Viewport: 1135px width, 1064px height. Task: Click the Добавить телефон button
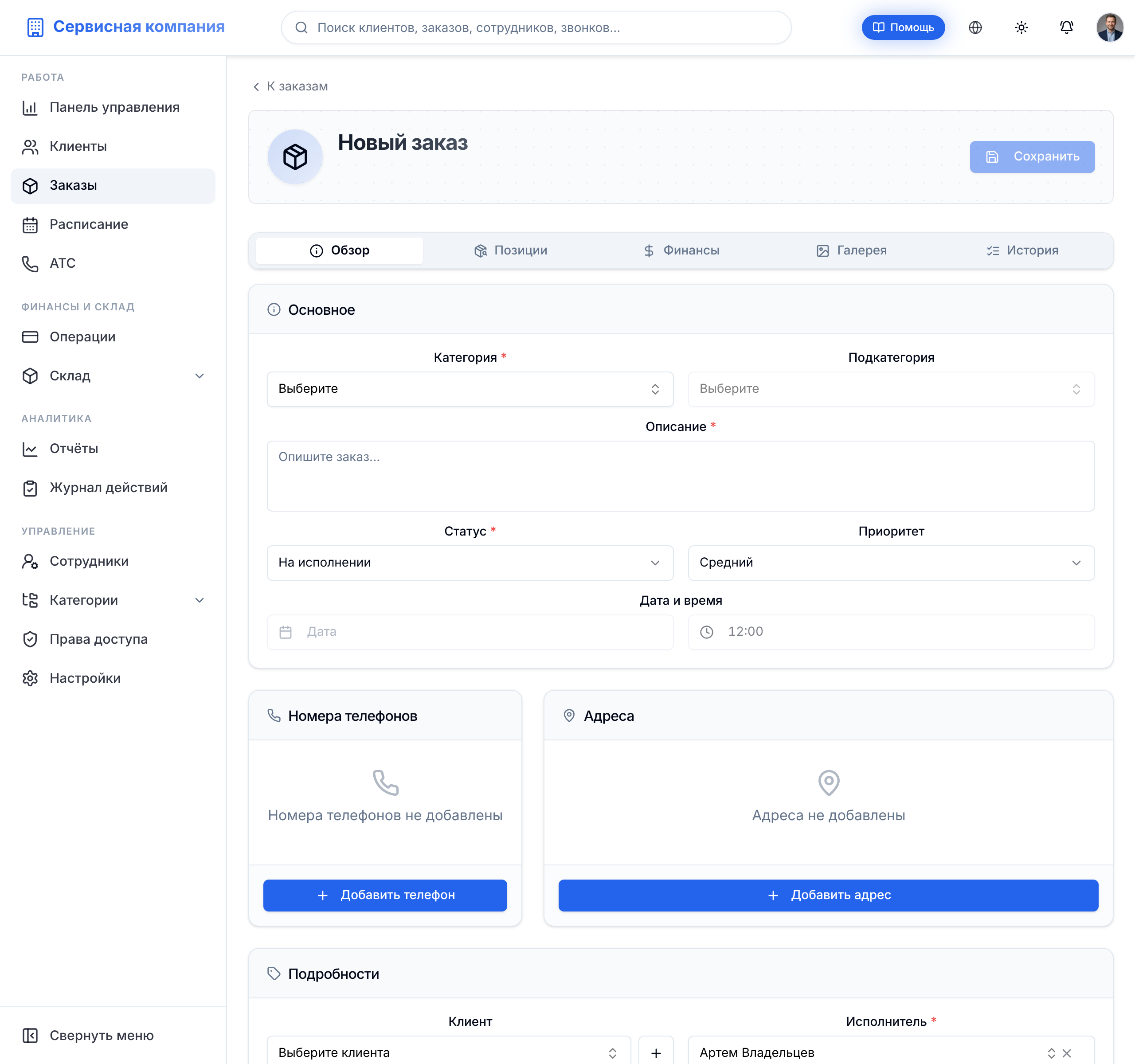pos(385,895)
